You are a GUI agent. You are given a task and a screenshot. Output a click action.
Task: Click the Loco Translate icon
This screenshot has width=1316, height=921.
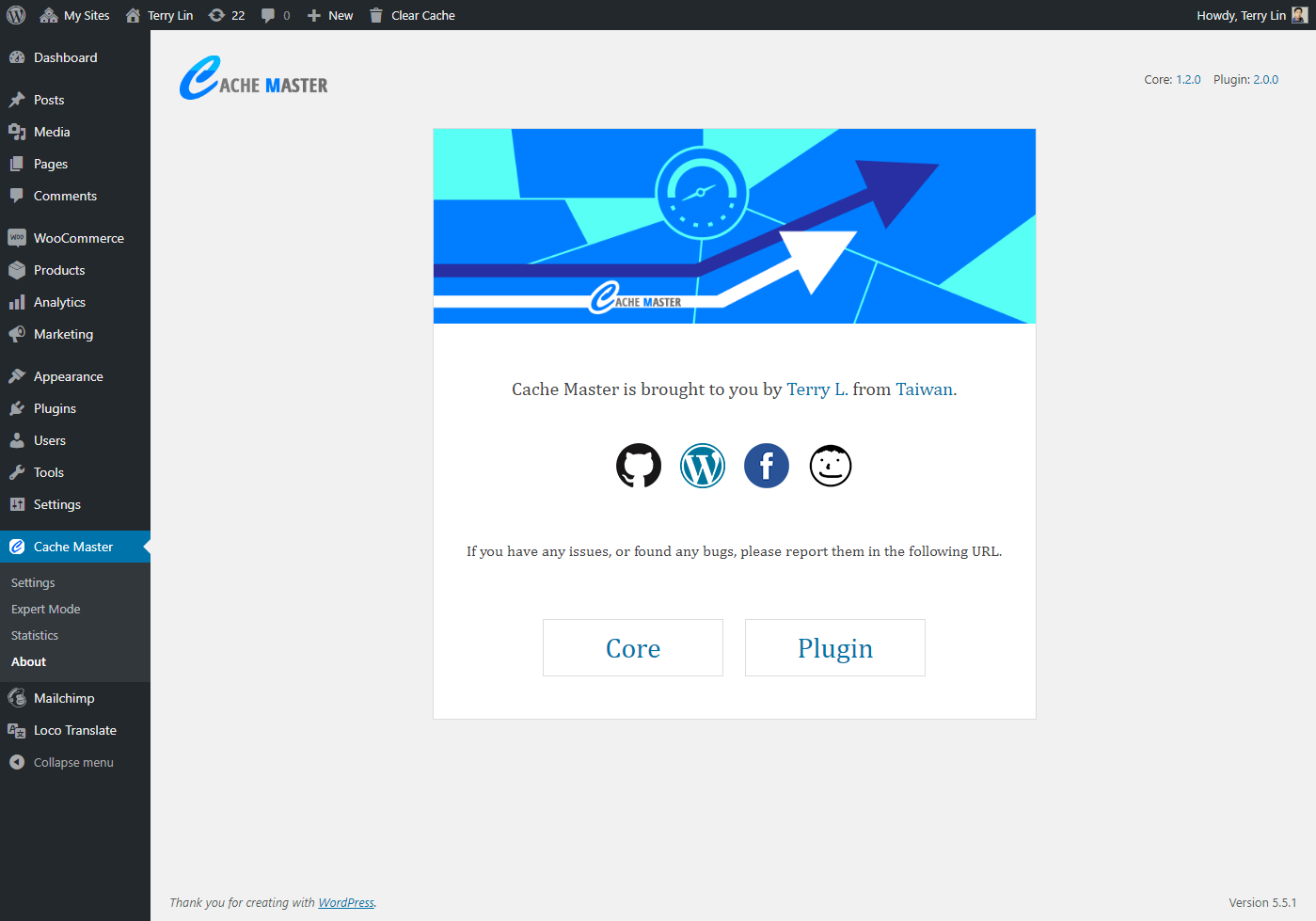pos(17,730)
